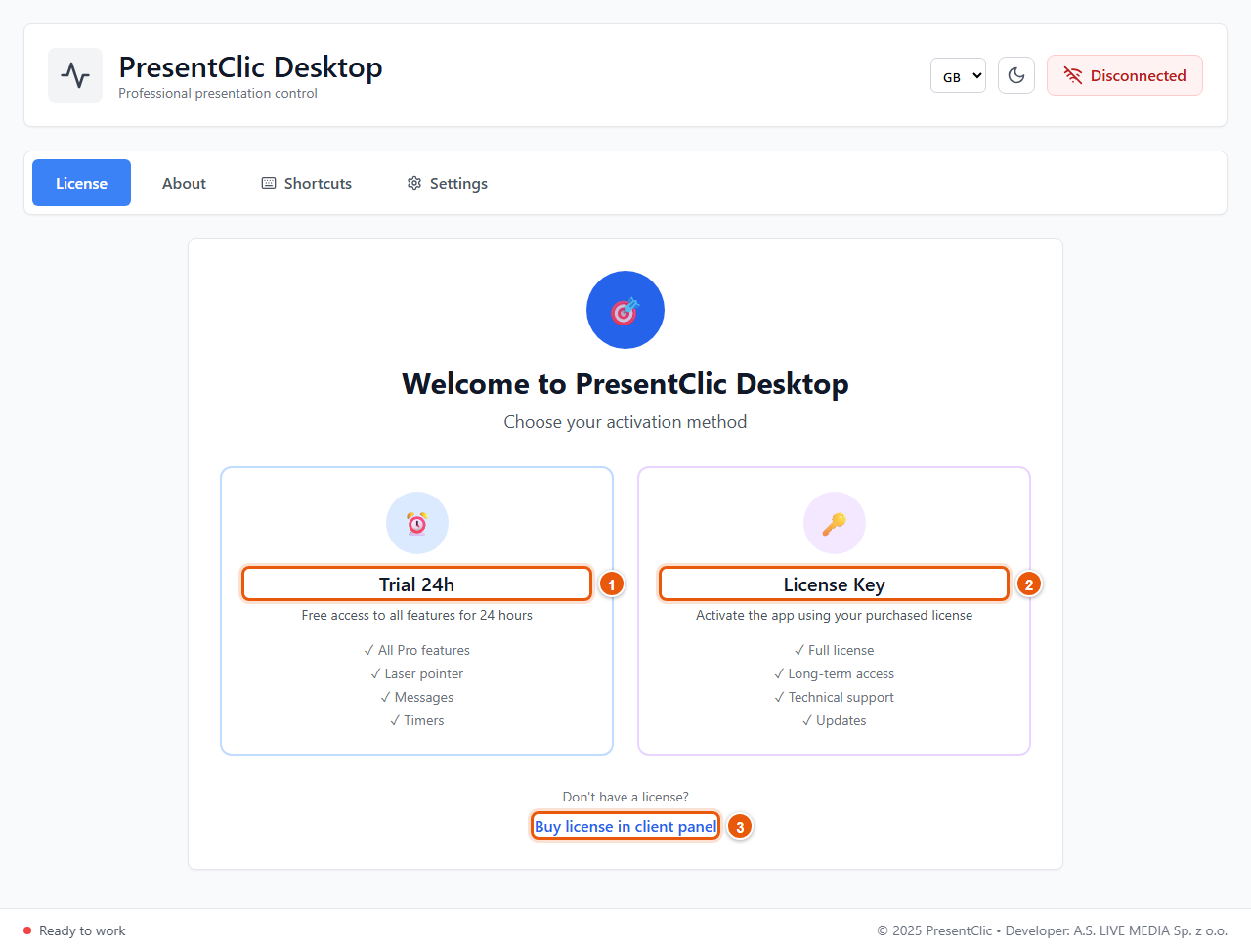Click the "Technical support" feature line
This screenshot has width=1251, height=952.
point(835,697)
